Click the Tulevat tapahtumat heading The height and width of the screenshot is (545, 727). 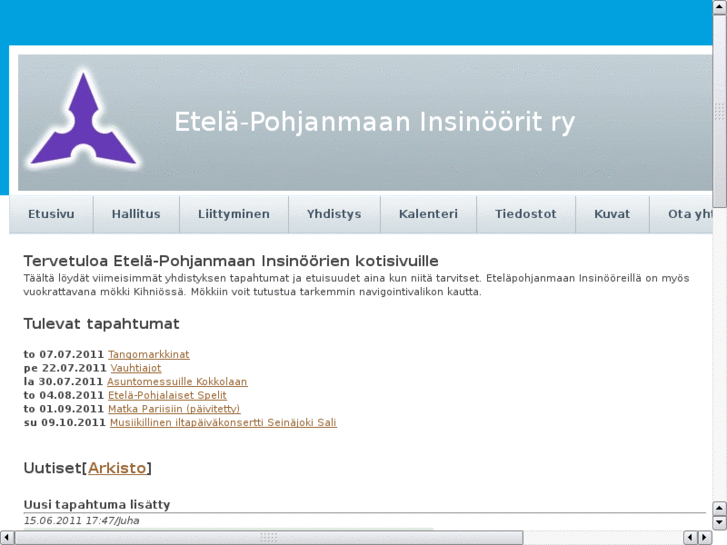[x=101, y=324]
